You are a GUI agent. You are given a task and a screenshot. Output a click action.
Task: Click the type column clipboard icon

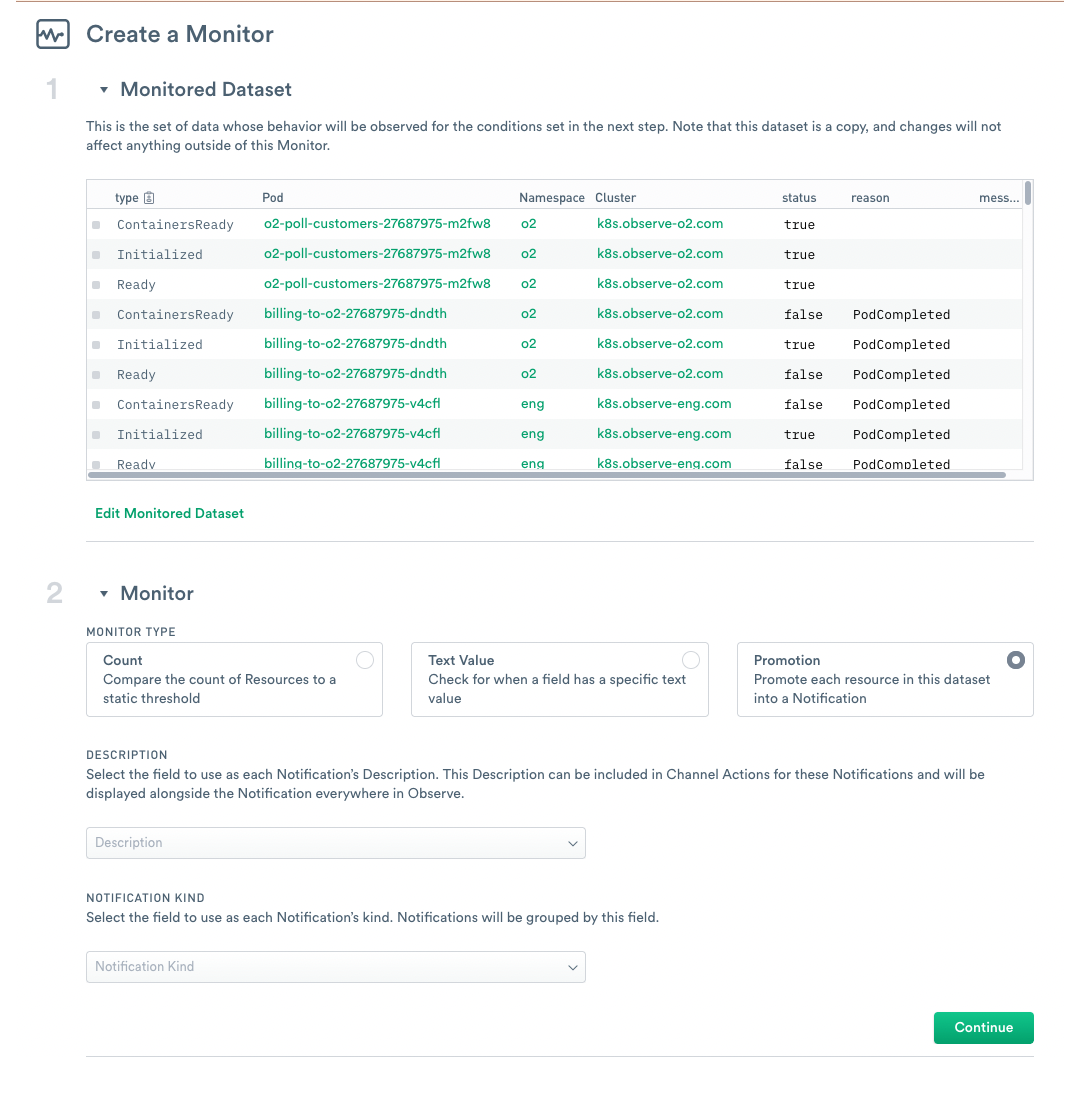tap(148, 198)
